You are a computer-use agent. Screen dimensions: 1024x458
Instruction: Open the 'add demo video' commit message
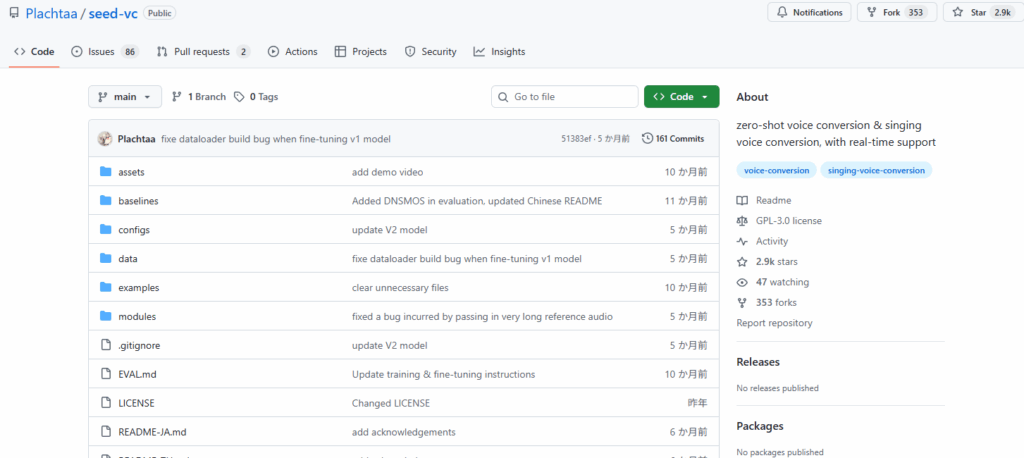[387, 172]
